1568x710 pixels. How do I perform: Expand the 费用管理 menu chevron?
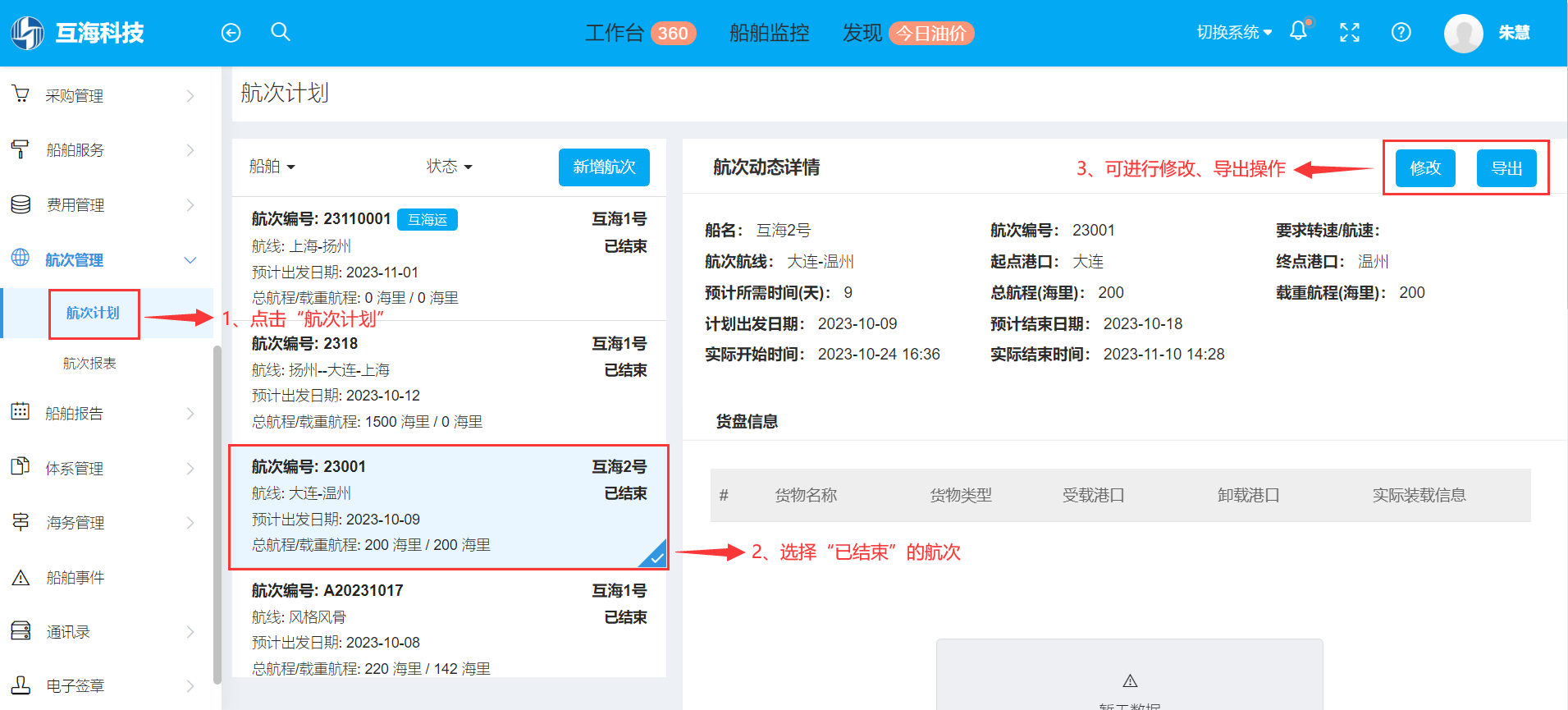[x=190, y=205]
